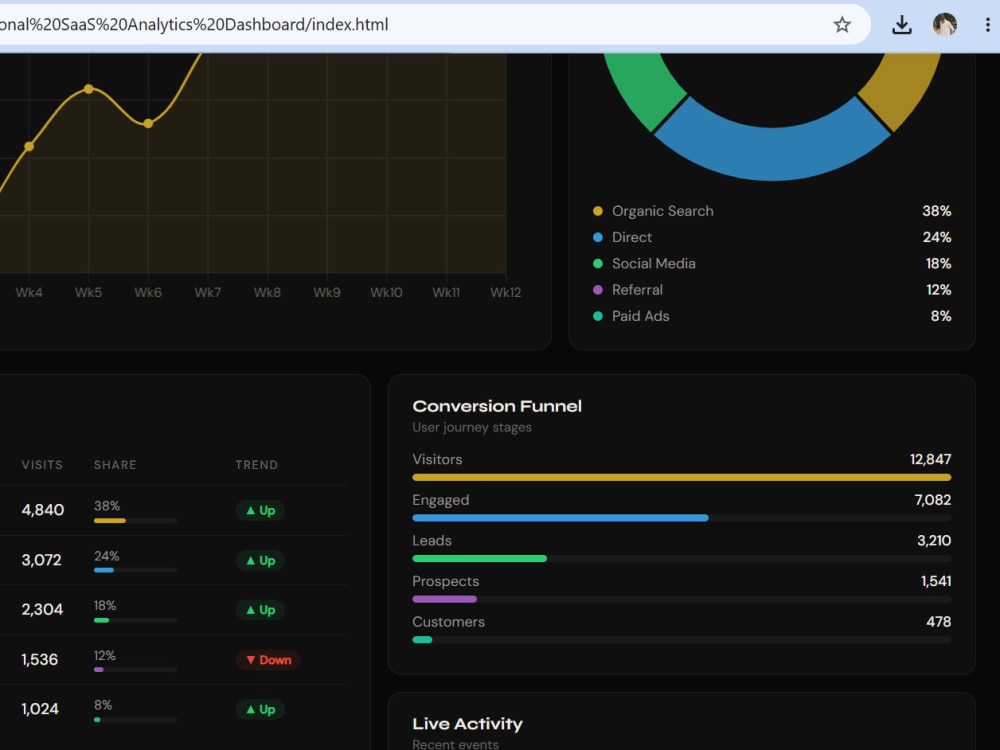
Task: Open the Chrome profile avatar
Action: (945, 25)
